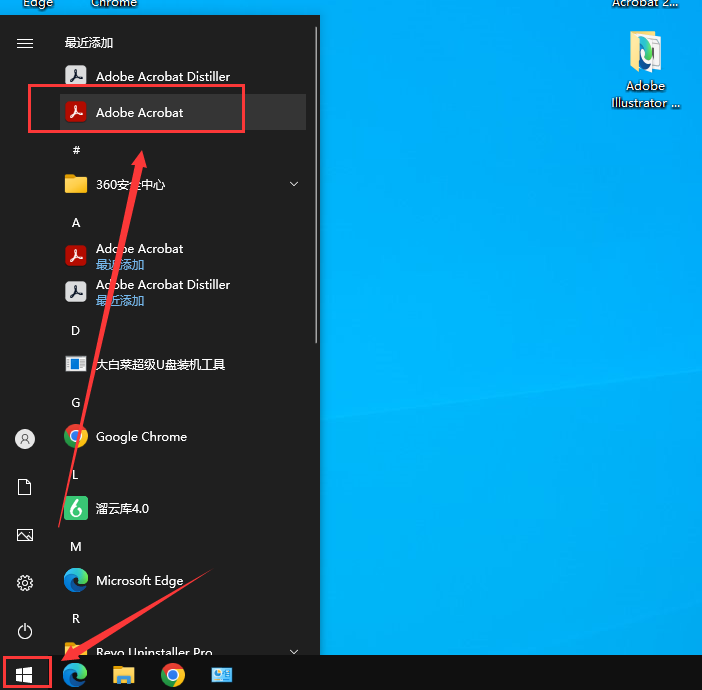Open Google Chrome from the app list
The height and width of the screenshot is (690, 702).
point(140,437)
